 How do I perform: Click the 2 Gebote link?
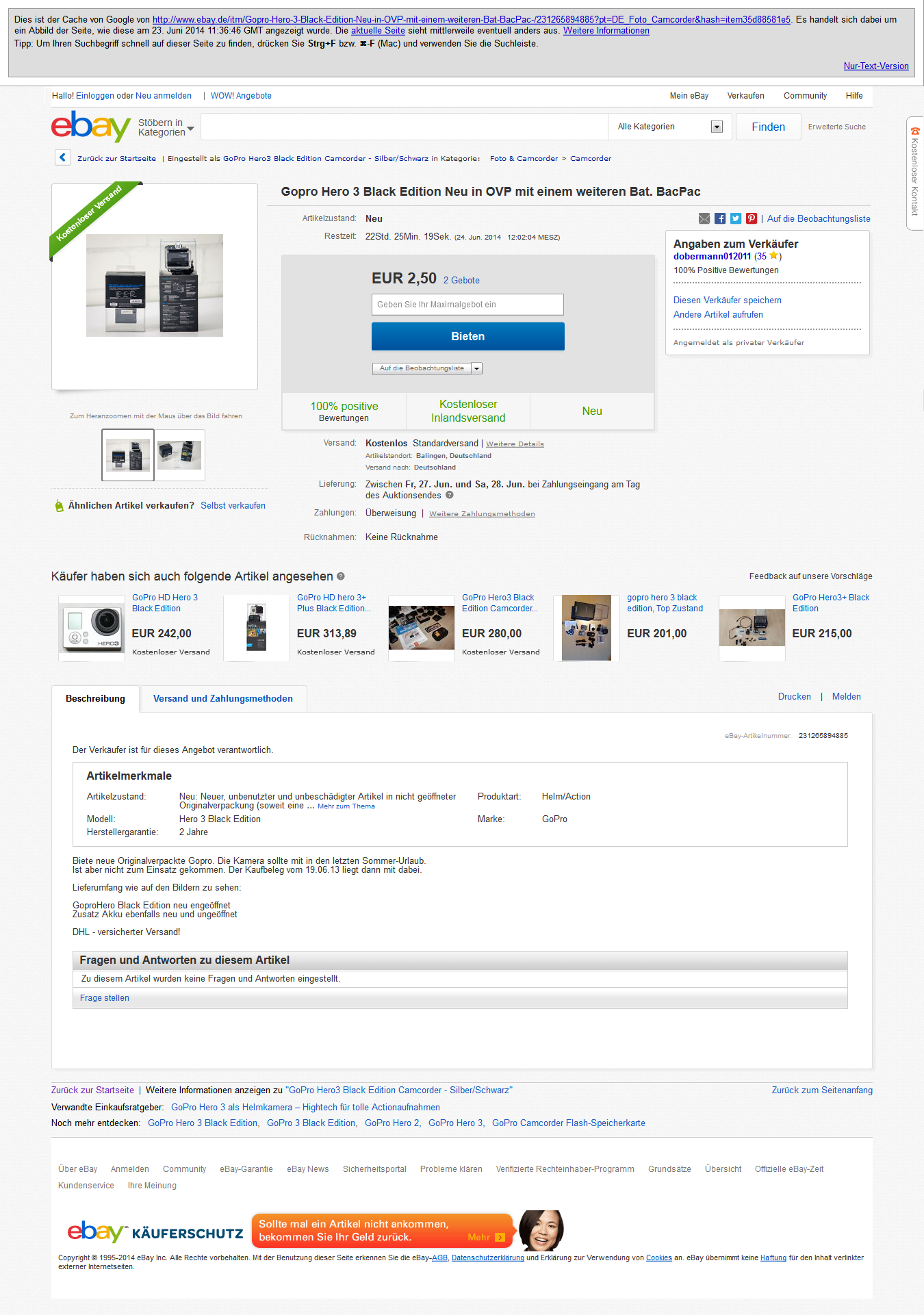(x=461, y=281)
